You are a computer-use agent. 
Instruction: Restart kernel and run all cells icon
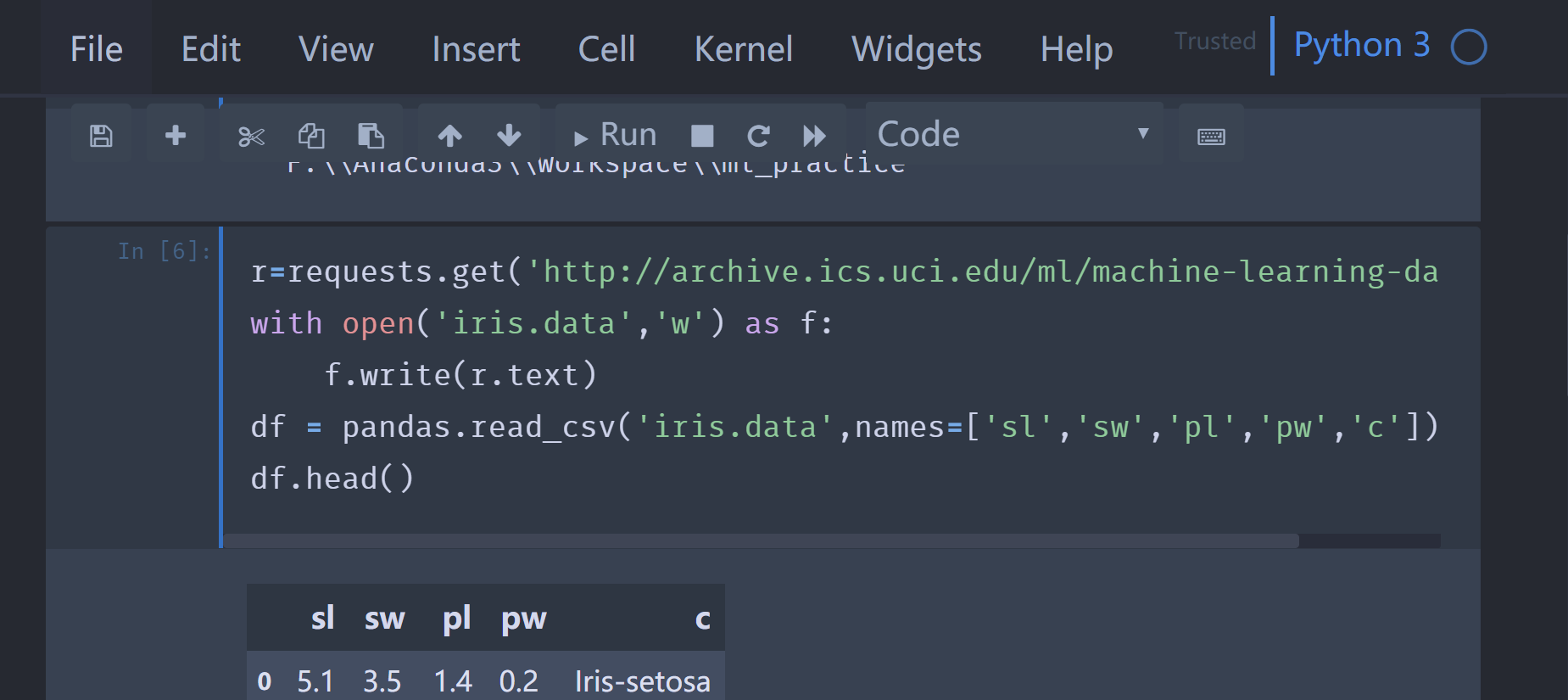tap(814, 135)
